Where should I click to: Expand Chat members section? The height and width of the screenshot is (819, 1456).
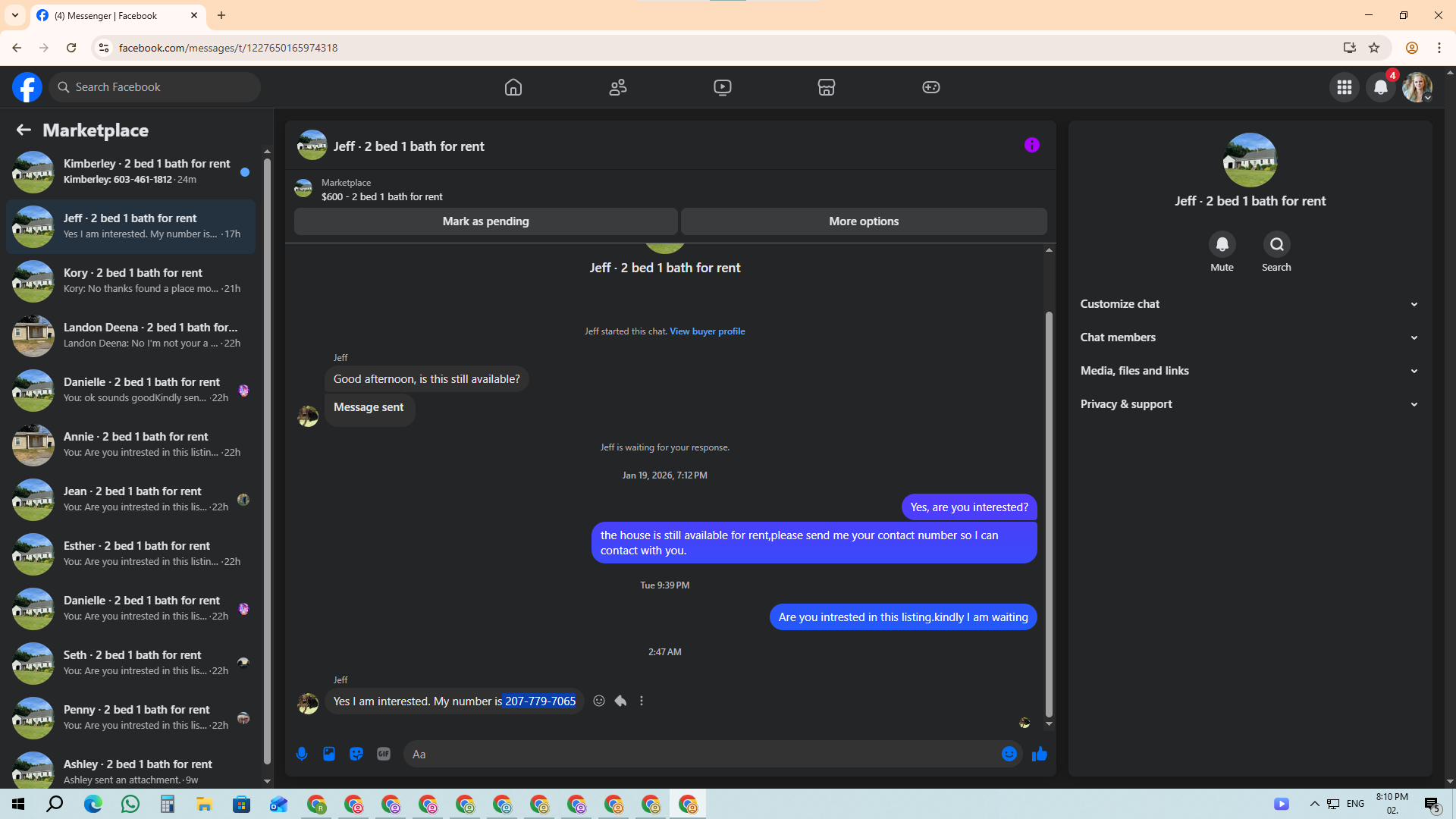point(1250,337)
